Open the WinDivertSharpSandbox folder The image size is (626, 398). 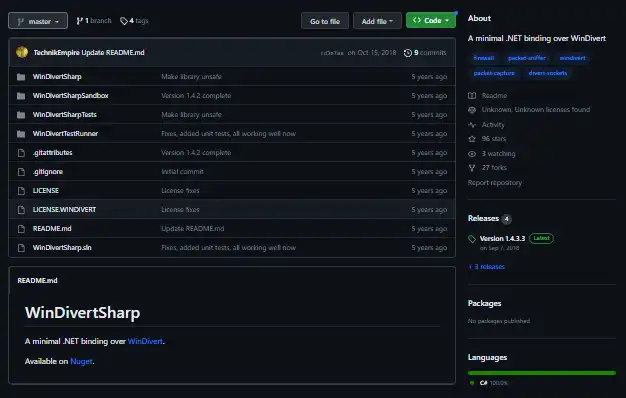tap(71, 96)
